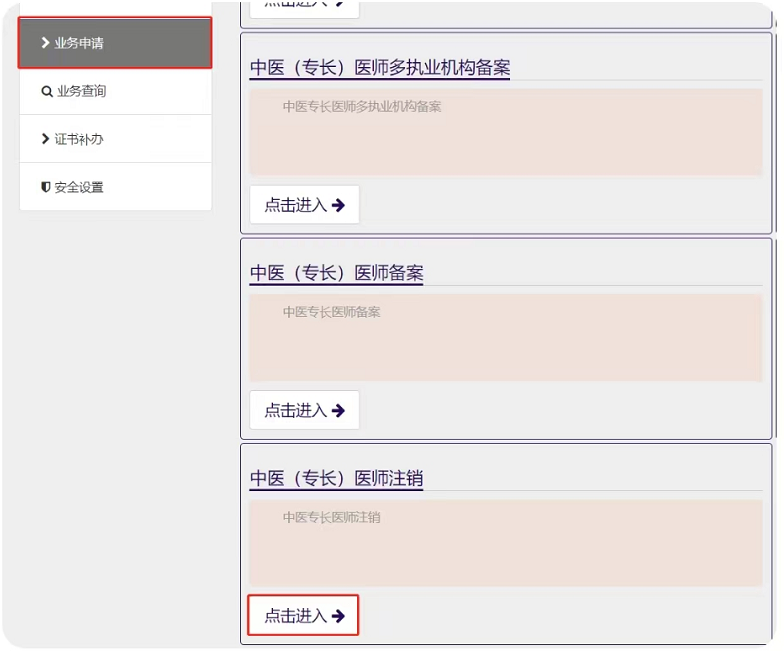Click the chevron icon beside 业务申请

45,43
